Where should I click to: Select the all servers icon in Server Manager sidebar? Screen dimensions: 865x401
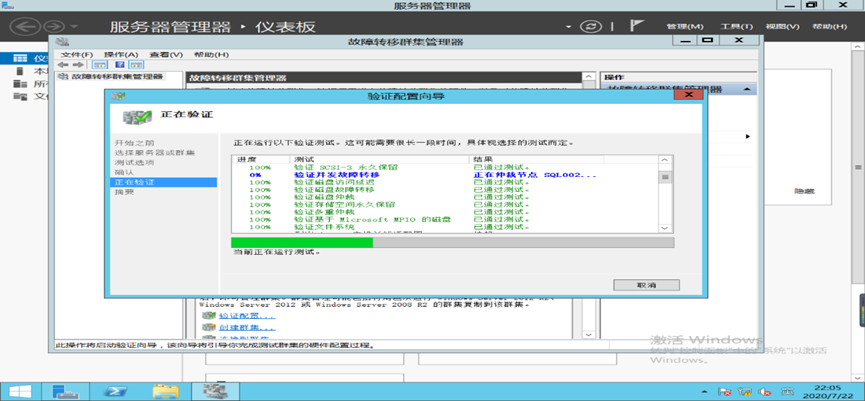pyautogui.click(x=20, y=84)
